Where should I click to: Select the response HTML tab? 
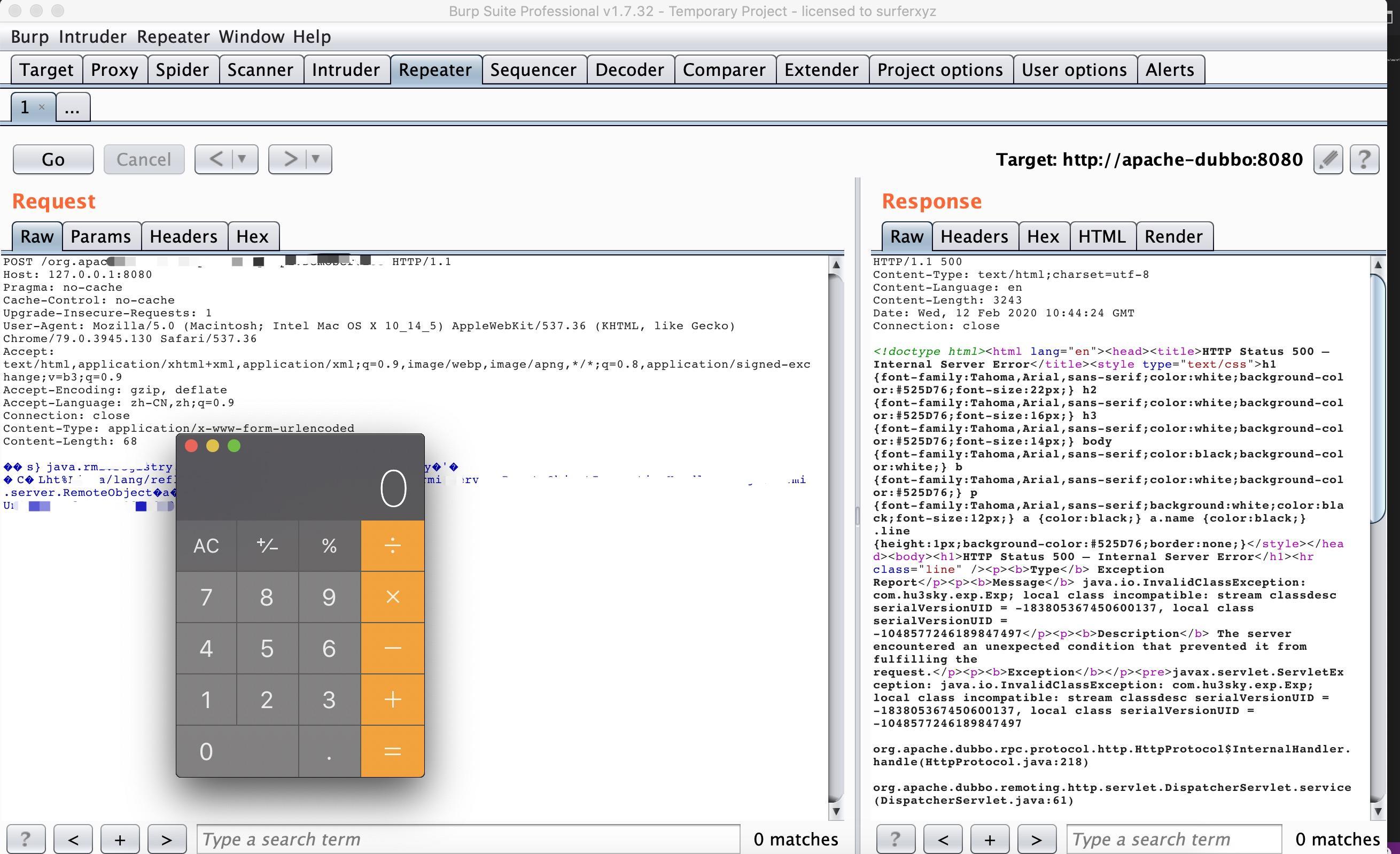(1102, 236)
